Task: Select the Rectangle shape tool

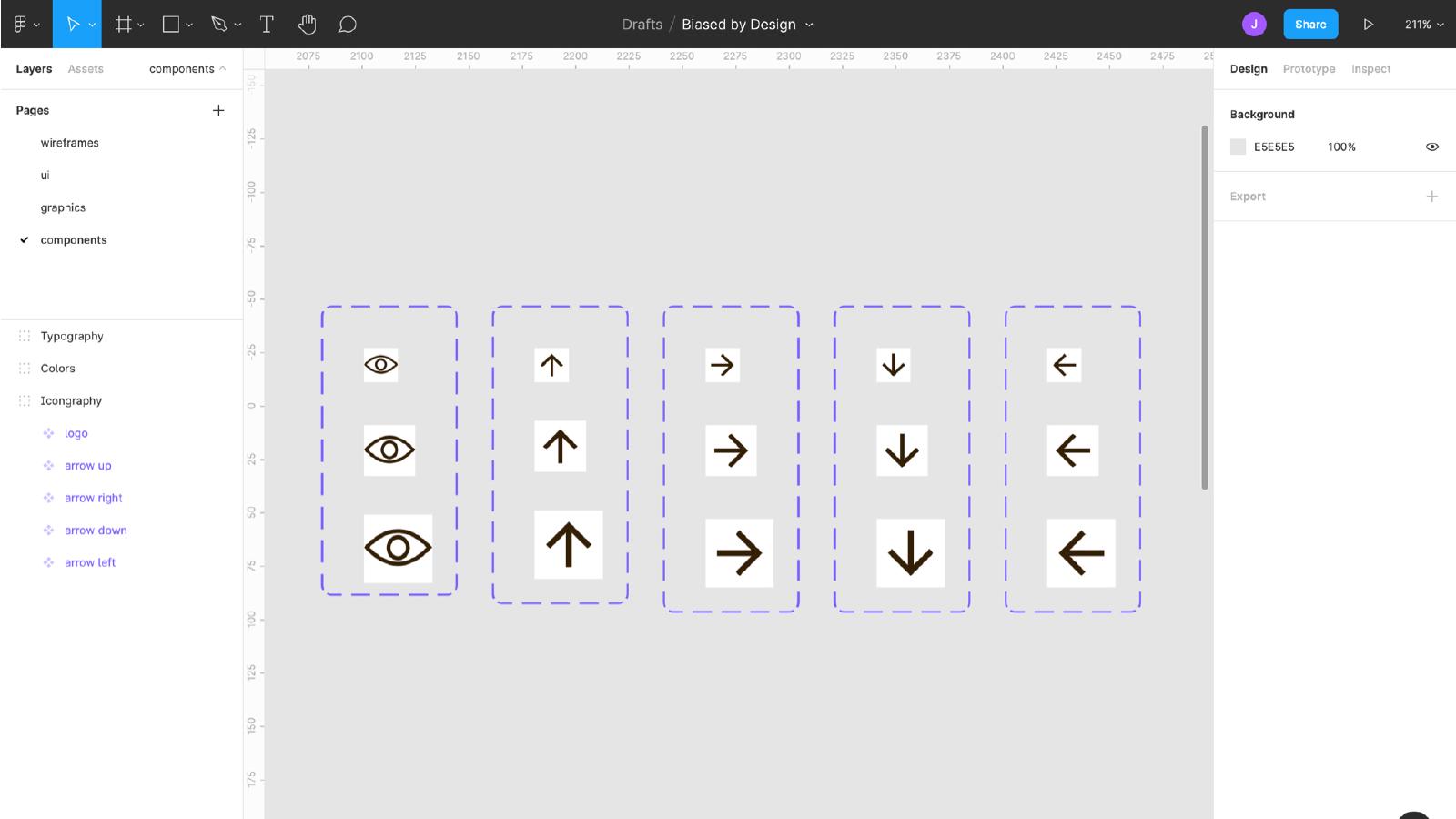Action: click(x=169, y=24)
